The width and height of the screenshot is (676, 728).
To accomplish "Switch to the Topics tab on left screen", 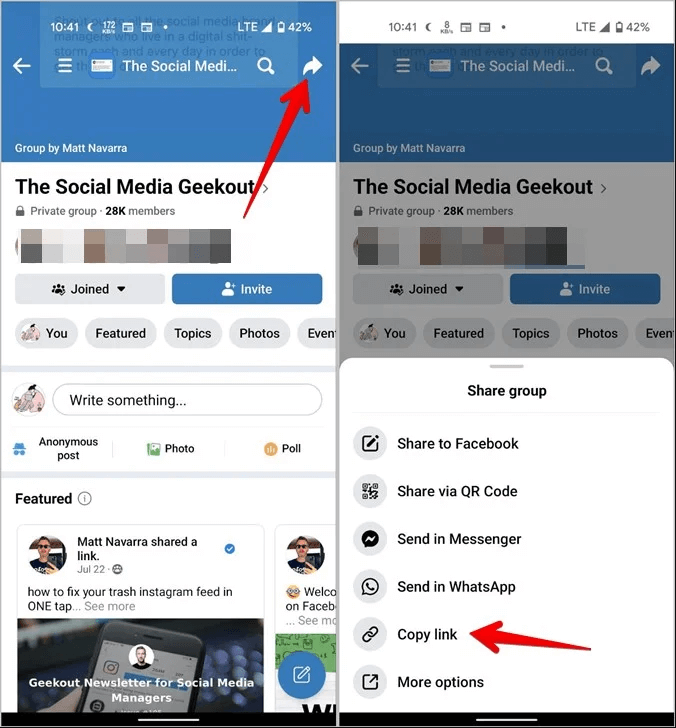I will 193,333.
